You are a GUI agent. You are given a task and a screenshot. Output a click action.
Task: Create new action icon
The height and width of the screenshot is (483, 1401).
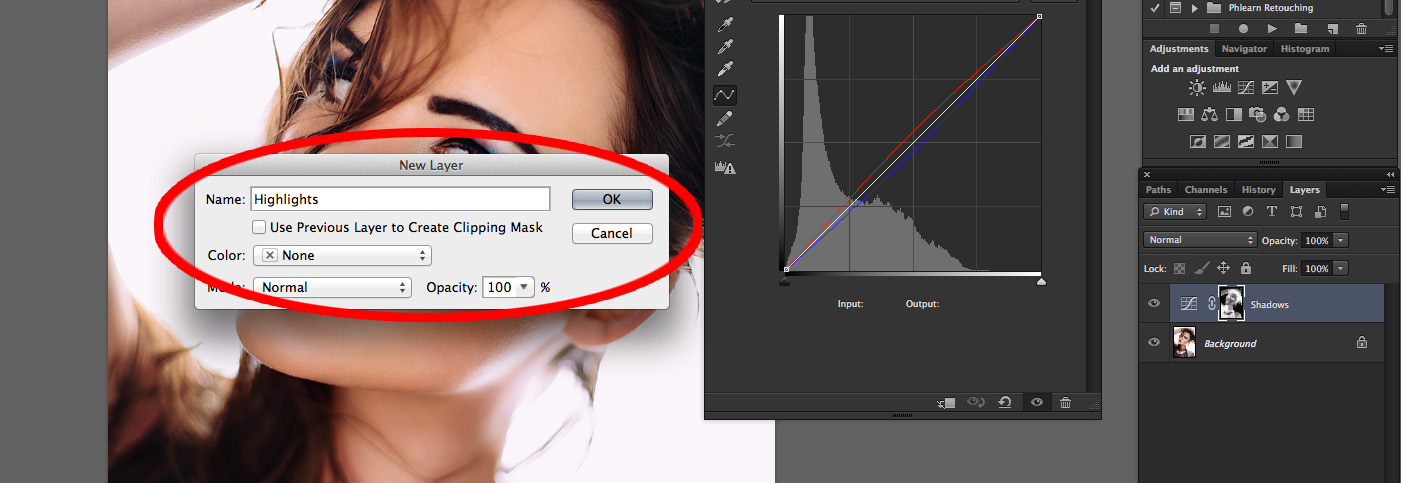[1332, 29]
